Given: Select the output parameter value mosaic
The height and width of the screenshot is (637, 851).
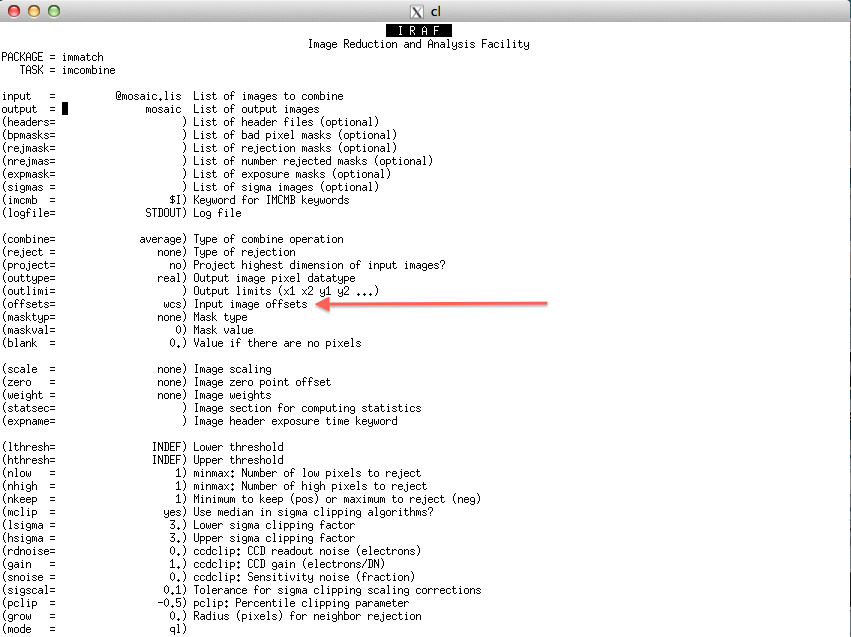Looking at the screenshot, I should point(163,109).
